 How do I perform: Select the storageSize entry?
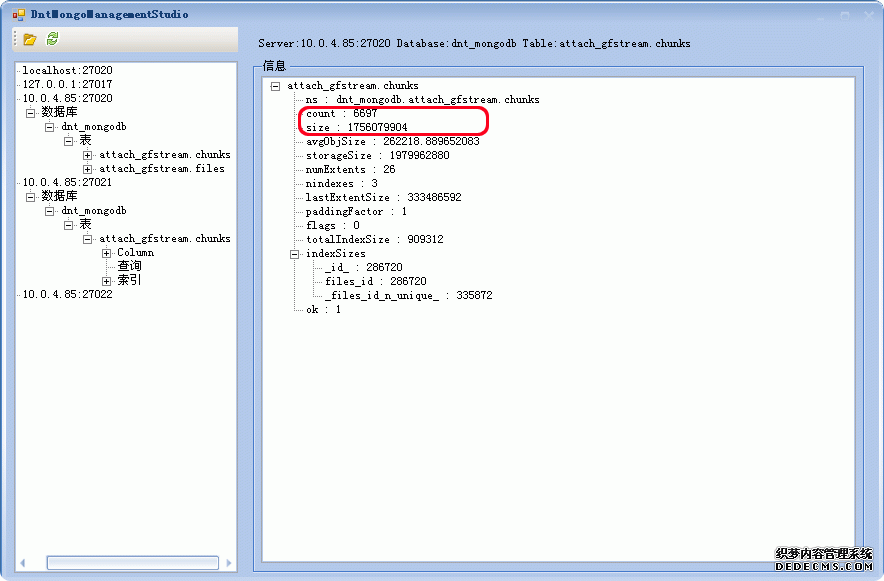point(377,156)
